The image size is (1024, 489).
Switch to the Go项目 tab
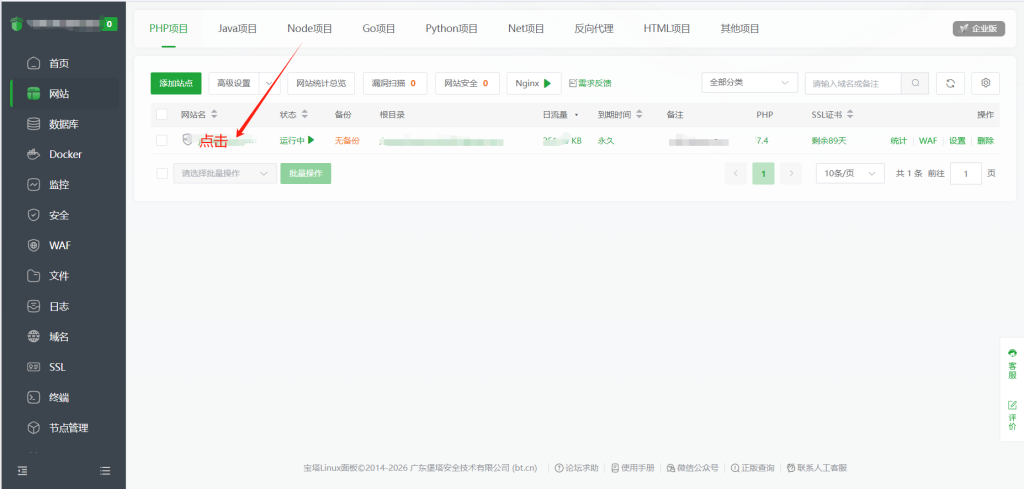point(379,29)
